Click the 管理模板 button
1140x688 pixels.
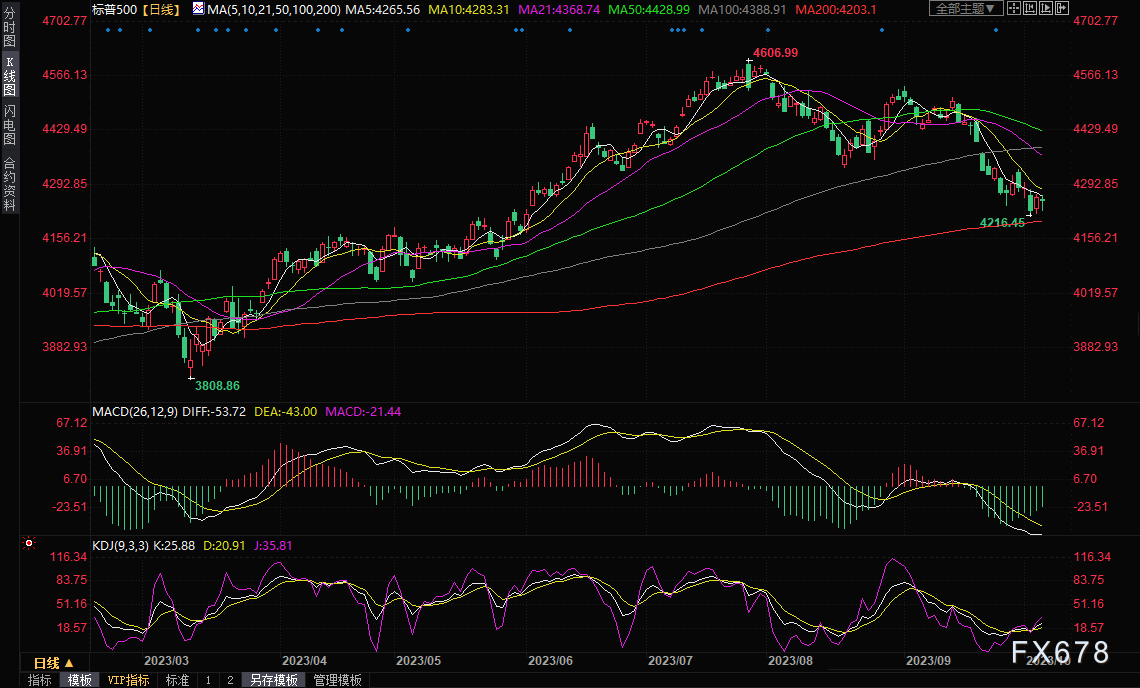pos(337,680)
